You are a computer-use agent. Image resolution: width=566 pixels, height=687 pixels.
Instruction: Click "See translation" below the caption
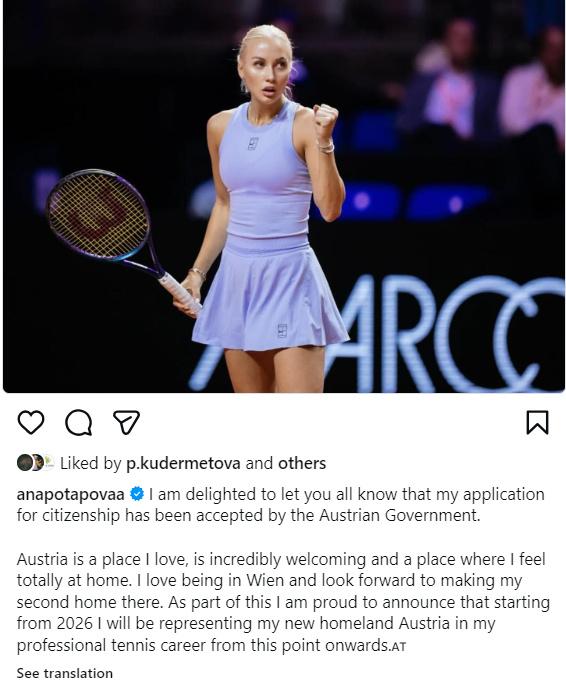[64, 673]
